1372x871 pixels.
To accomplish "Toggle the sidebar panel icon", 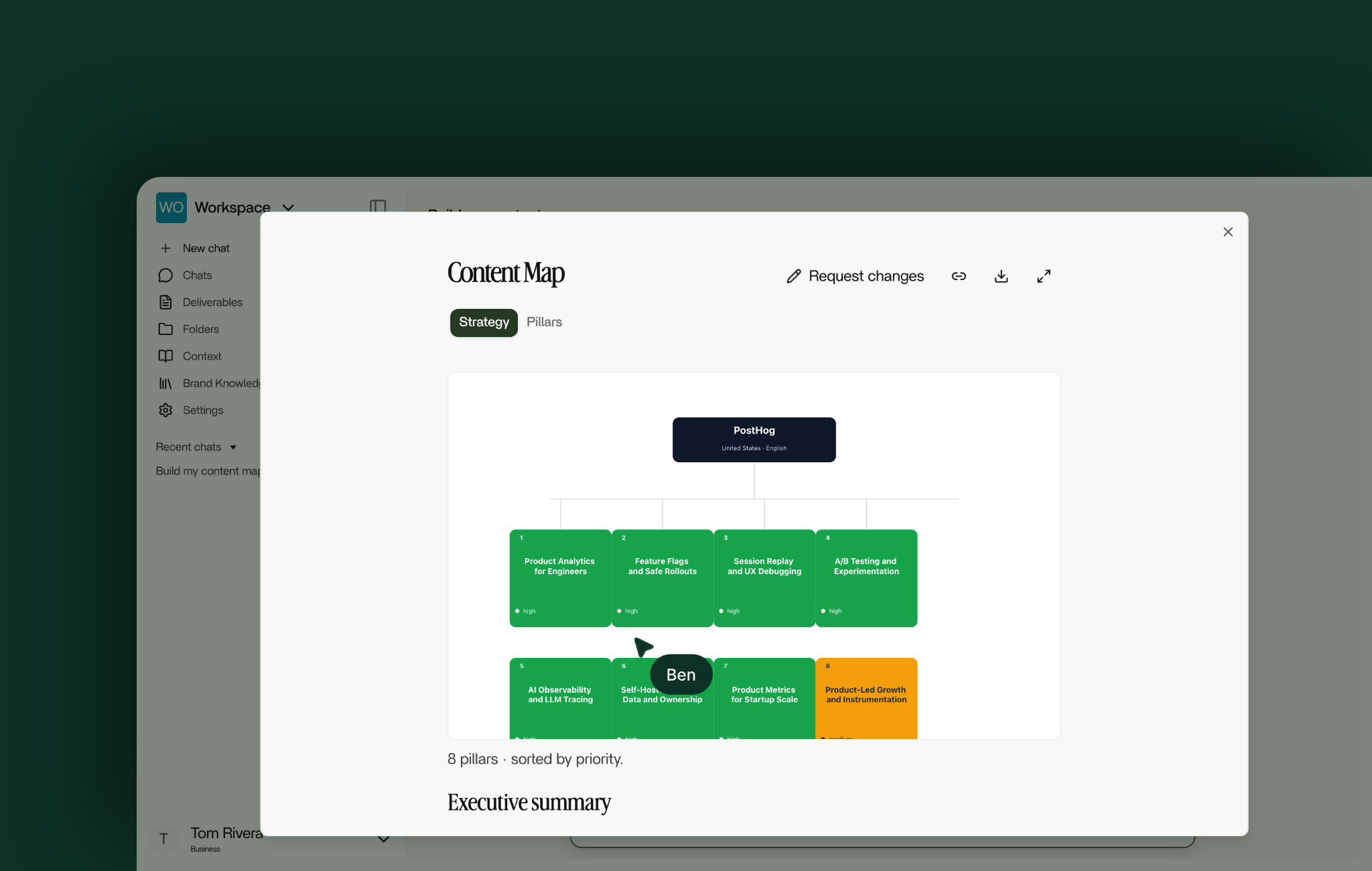I will tap(378, 206).
